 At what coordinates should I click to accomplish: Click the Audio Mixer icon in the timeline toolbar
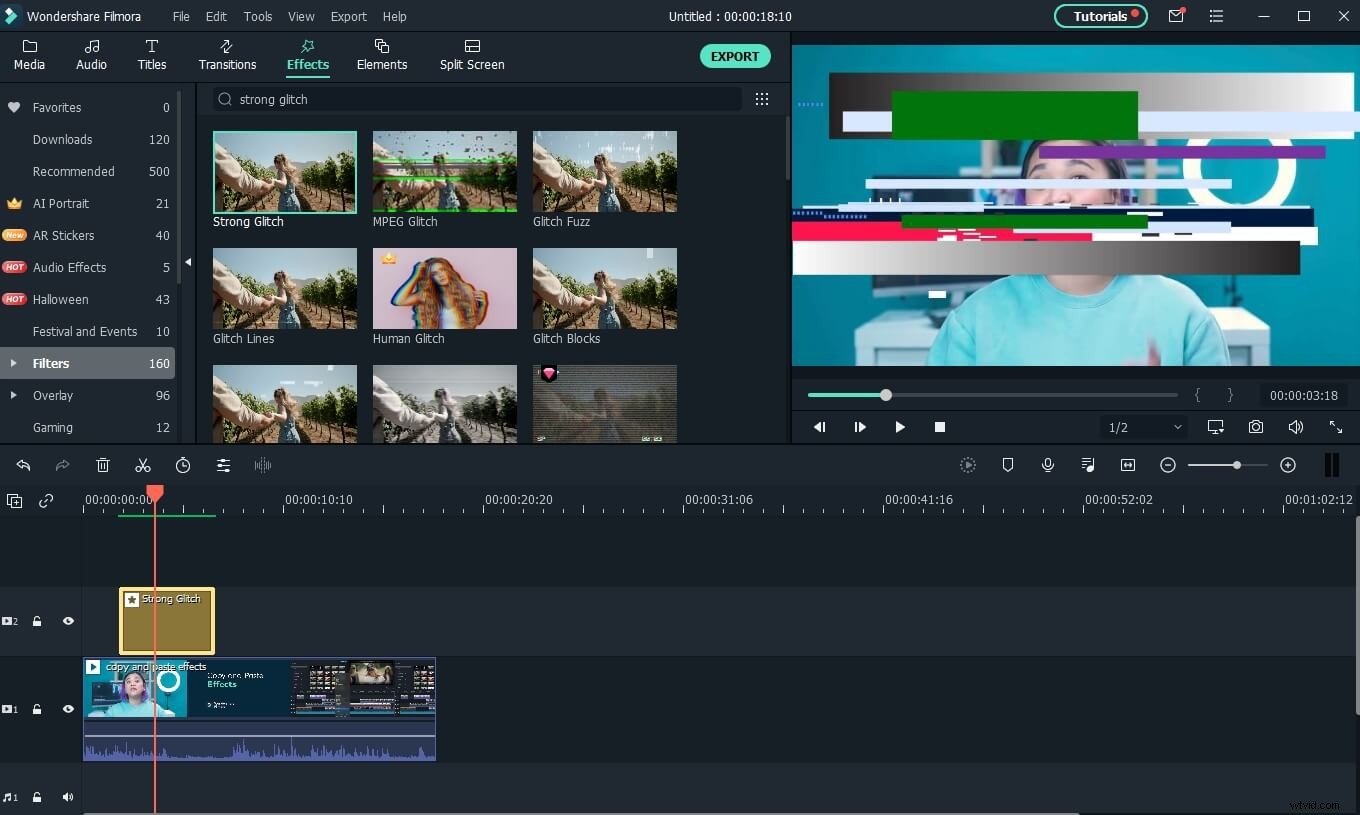[x=1088, y=465]
